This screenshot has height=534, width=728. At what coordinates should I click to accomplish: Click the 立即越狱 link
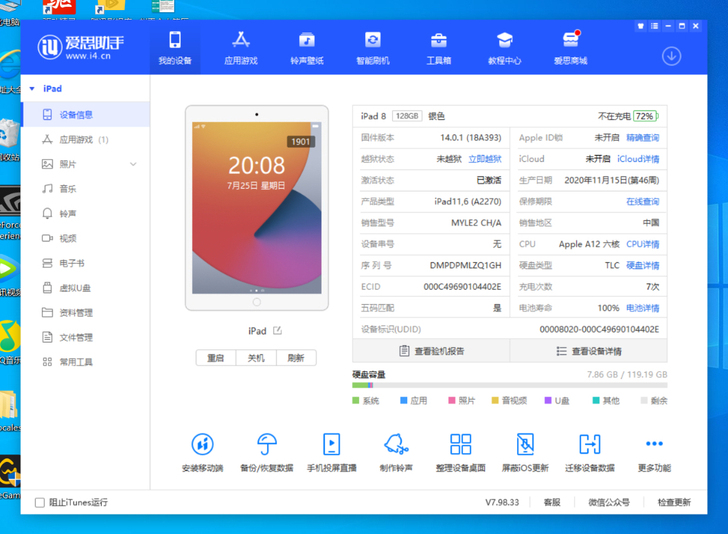tap(485, 159)
